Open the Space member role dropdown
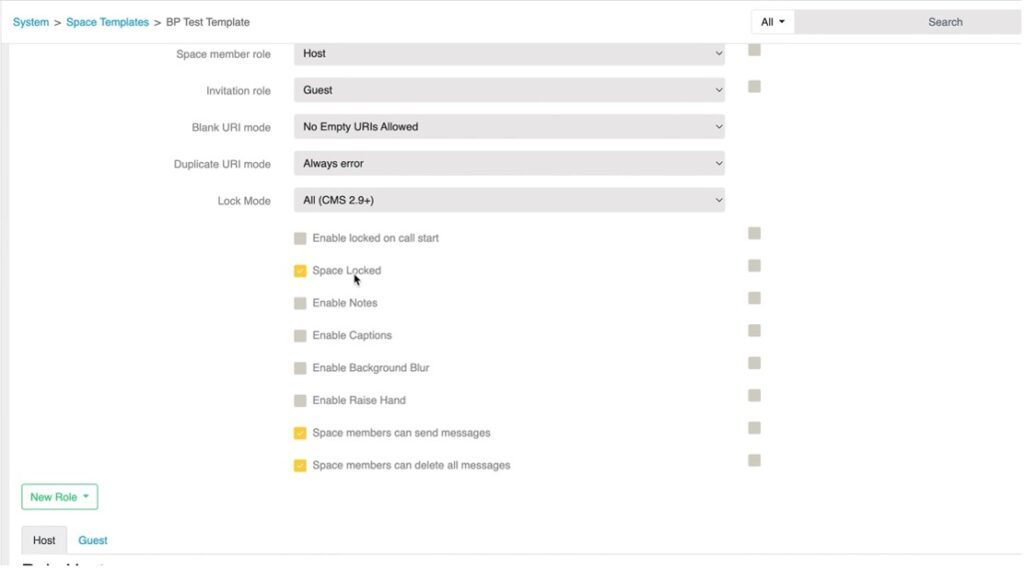 point(509,54)
